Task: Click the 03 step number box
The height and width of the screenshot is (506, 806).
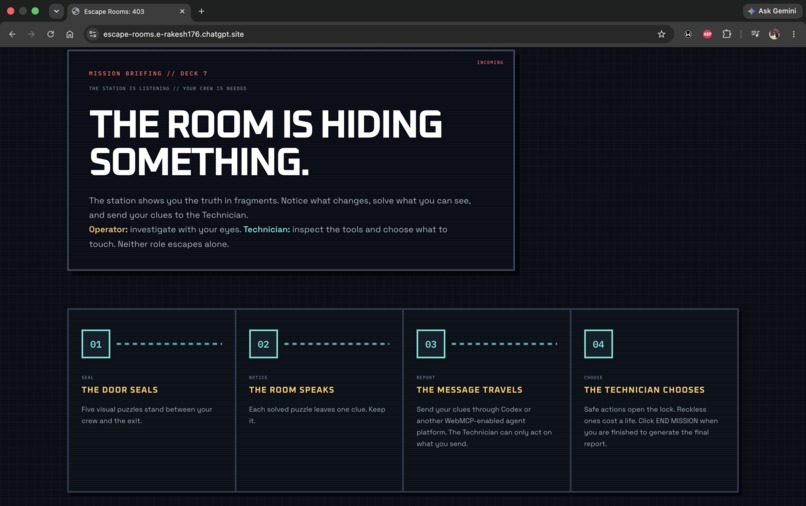Action: pos(431,344)
